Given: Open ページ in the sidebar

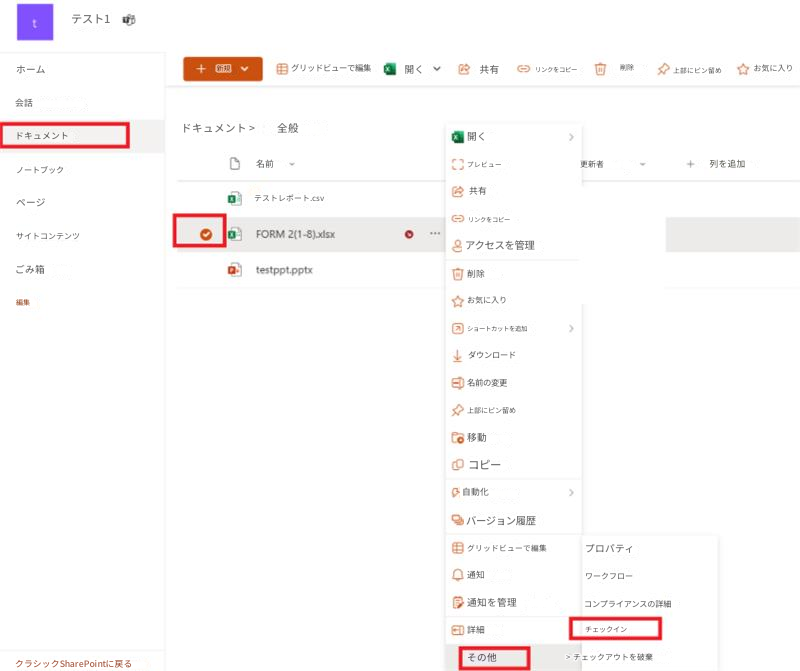Looking at the screenshot, I should tap(31, 203).
